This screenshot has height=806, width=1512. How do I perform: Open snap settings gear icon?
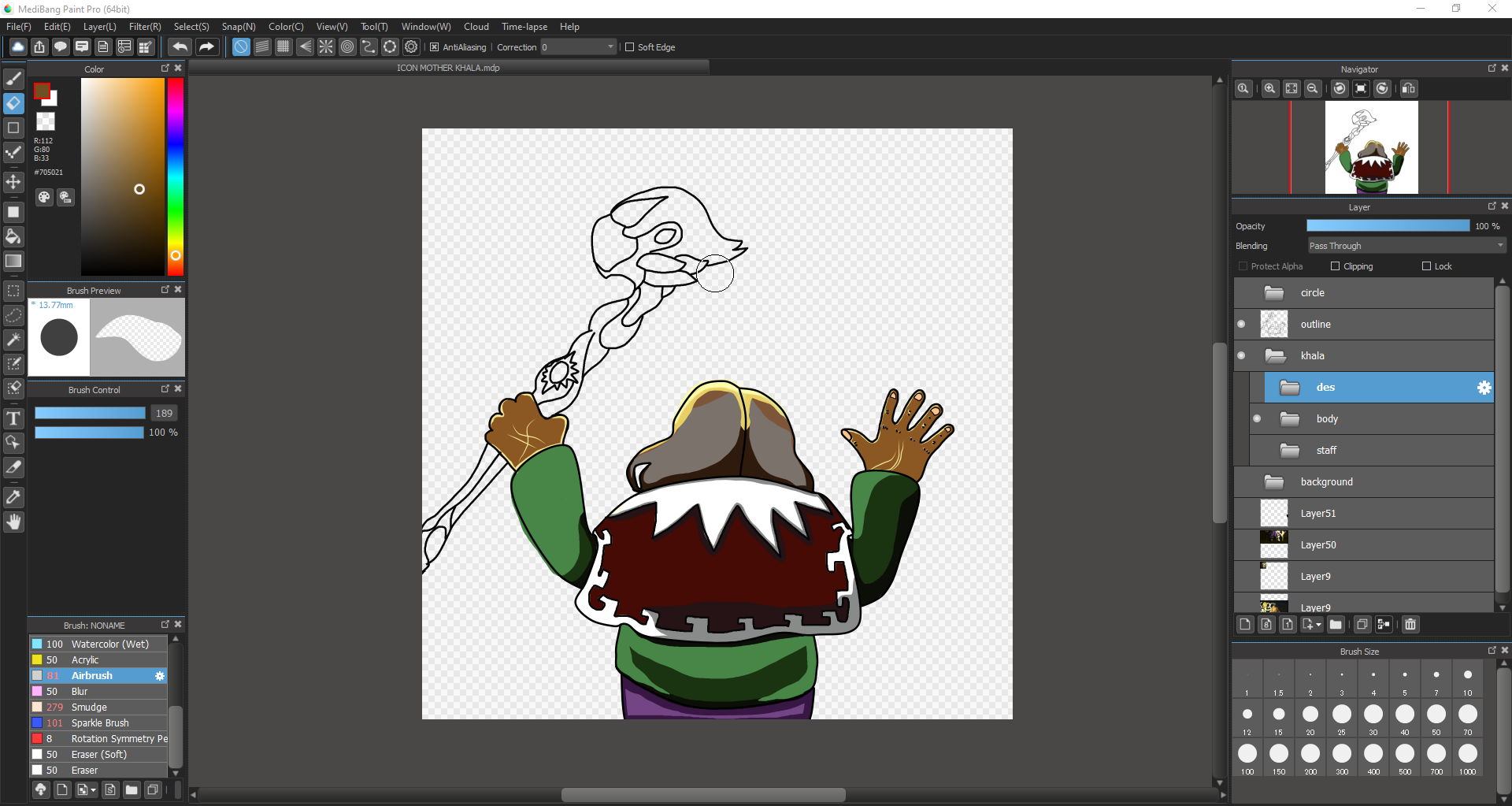411,47
